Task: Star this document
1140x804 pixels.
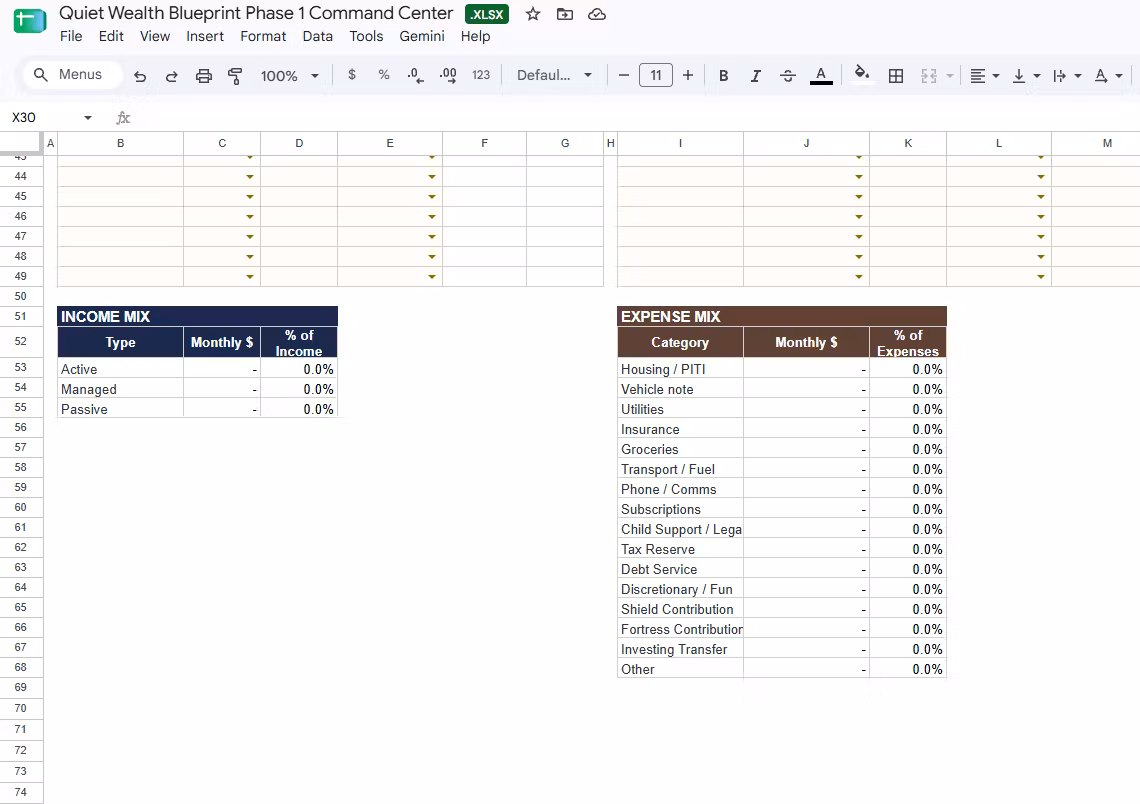Action: 533,14
